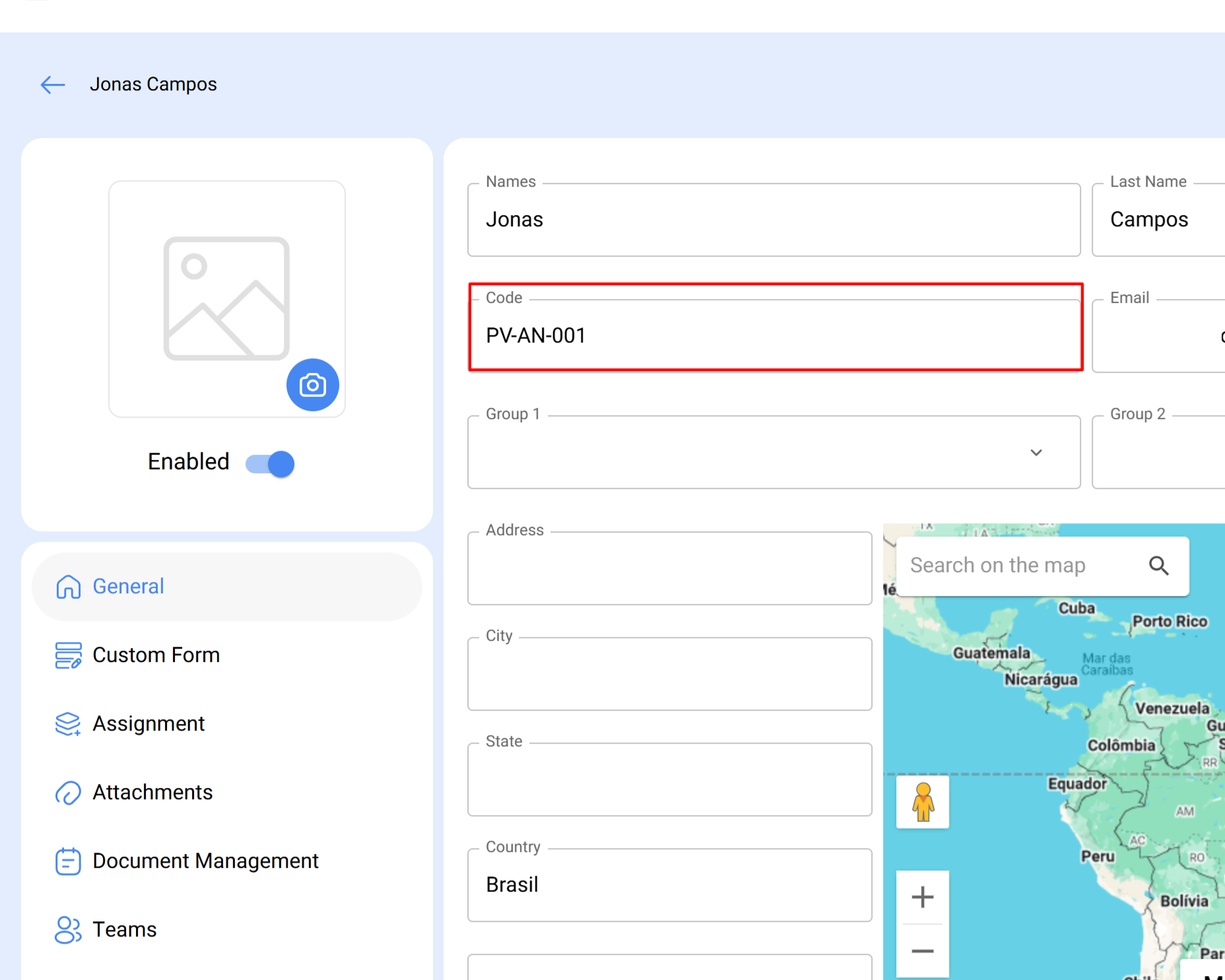1225x980 pixels.
Task: Click into the Code field
Action: click(774, 336)
